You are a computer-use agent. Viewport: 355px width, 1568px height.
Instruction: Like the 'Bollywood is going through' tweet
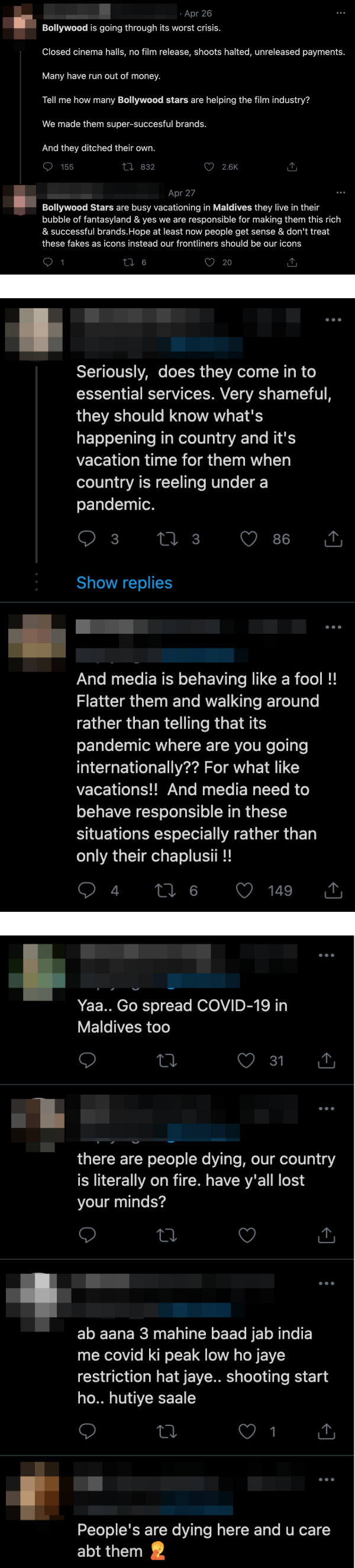pyautogui.click(x=209, y=167)
